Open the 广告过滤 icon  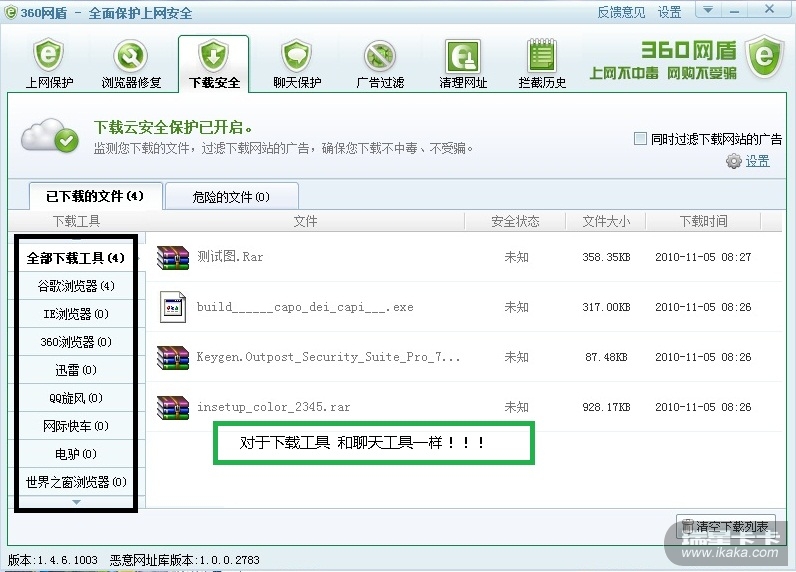point(380,56)
